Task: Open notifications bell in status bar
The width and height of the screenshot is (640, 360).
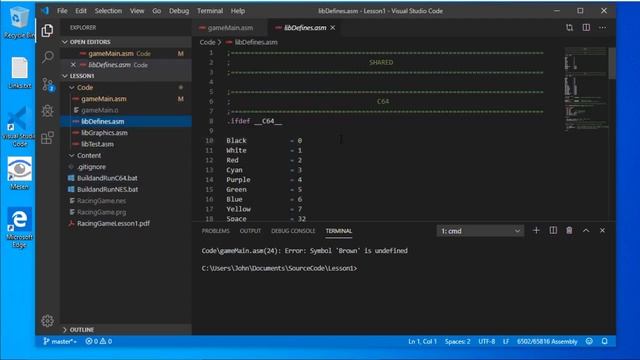Action: (x=604, y=341)
